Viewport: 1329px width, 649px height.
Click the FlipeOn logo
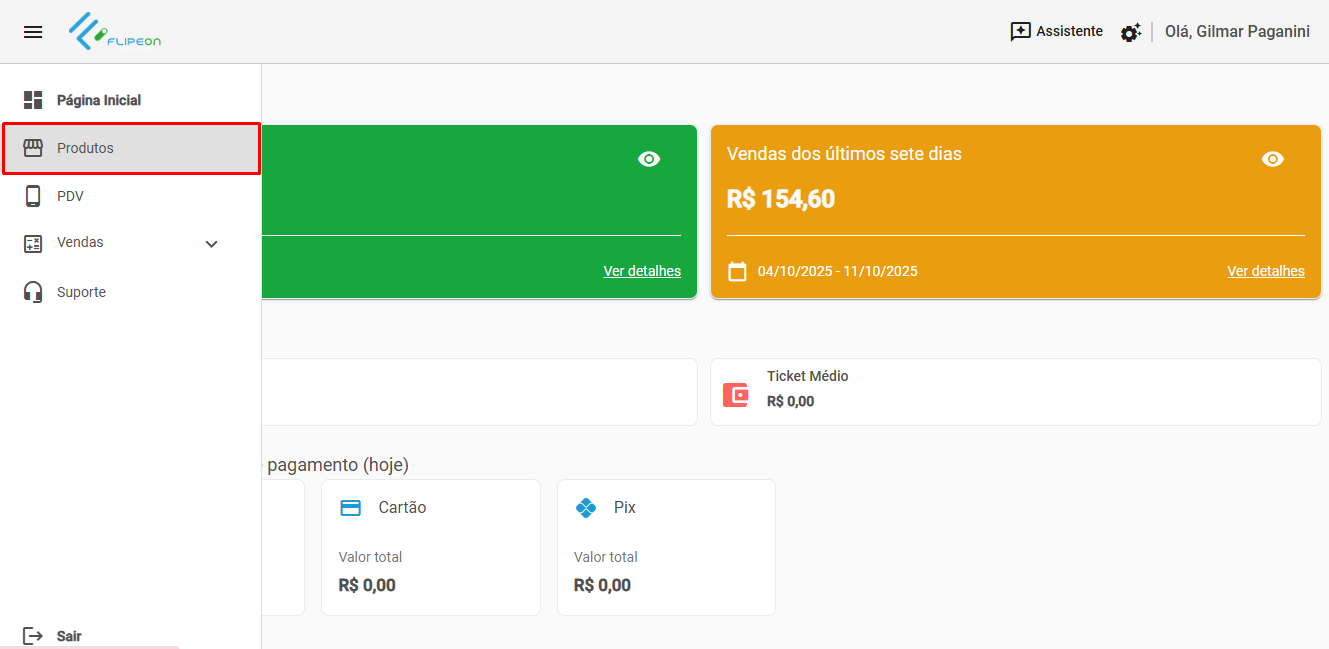pyautogui.click(x=115, y=32)
